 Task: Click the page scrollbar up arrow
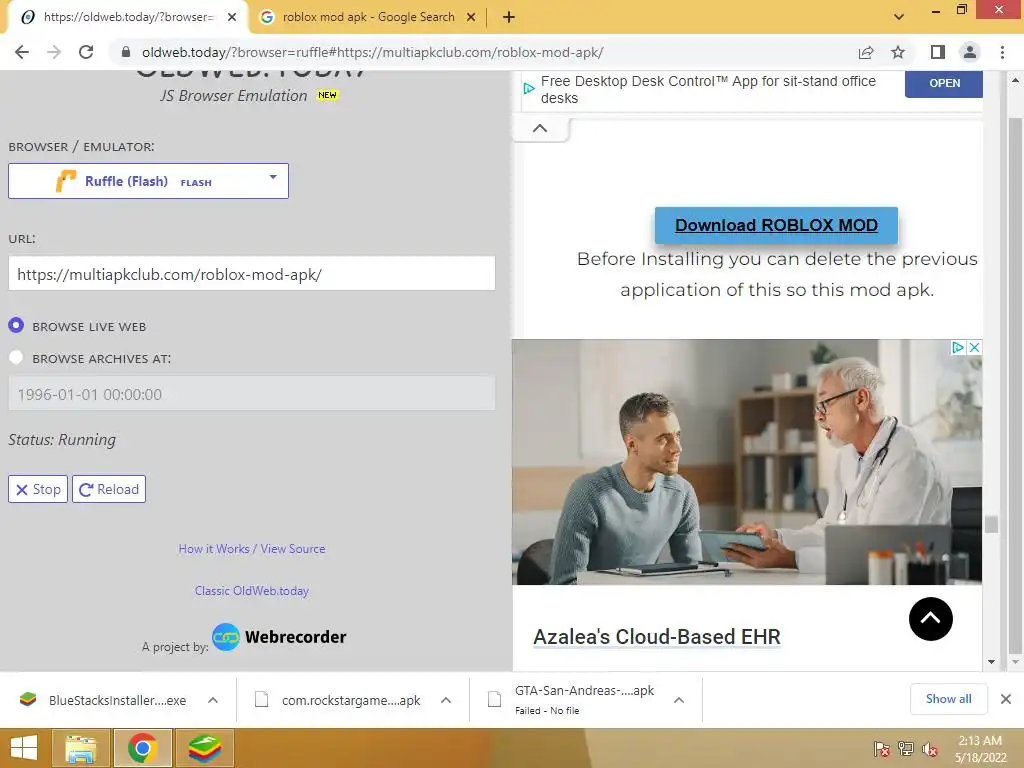click(1015, 80)
